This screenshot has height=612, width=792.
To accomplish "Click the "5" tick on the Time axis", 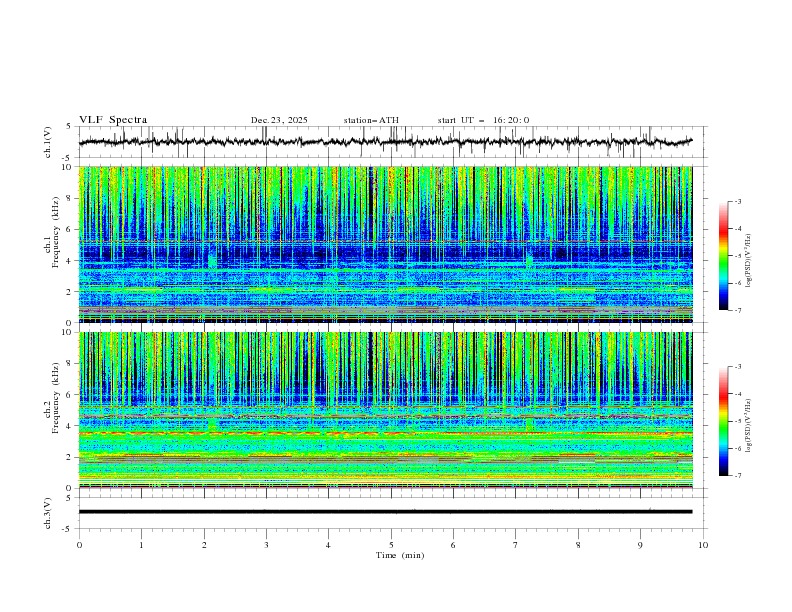I will [391, 545].
